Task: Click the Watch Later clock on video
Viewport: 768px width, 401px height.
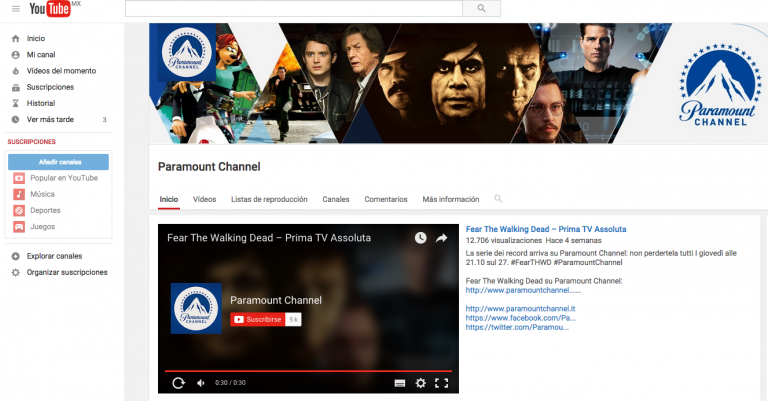Action: [x=421, y=238]
